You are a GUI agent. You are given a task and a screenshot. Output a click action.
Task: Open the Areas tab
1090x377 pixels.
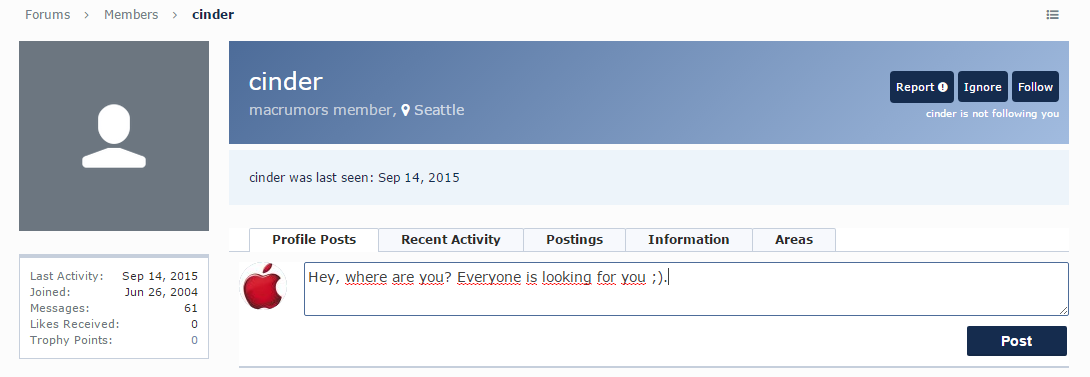coord(794,240)
